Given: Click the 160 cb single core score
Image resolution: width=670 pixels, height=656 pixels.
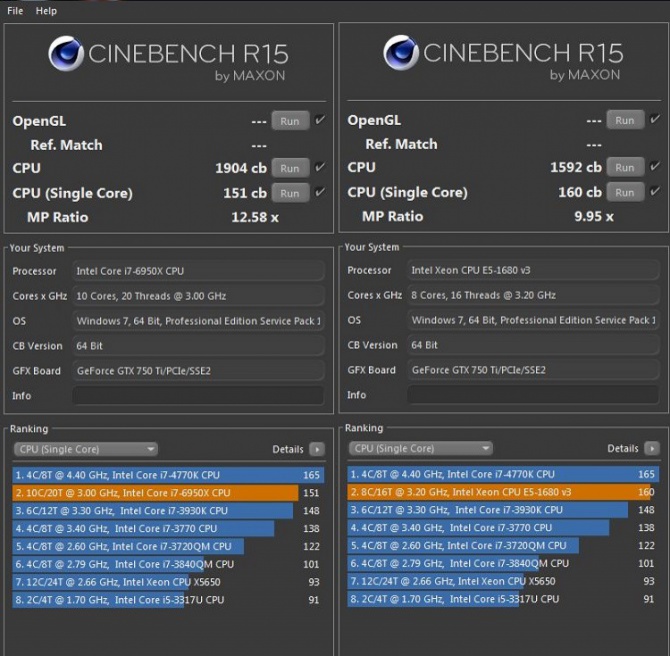Looking at the screenshot, I should [580, 192].
